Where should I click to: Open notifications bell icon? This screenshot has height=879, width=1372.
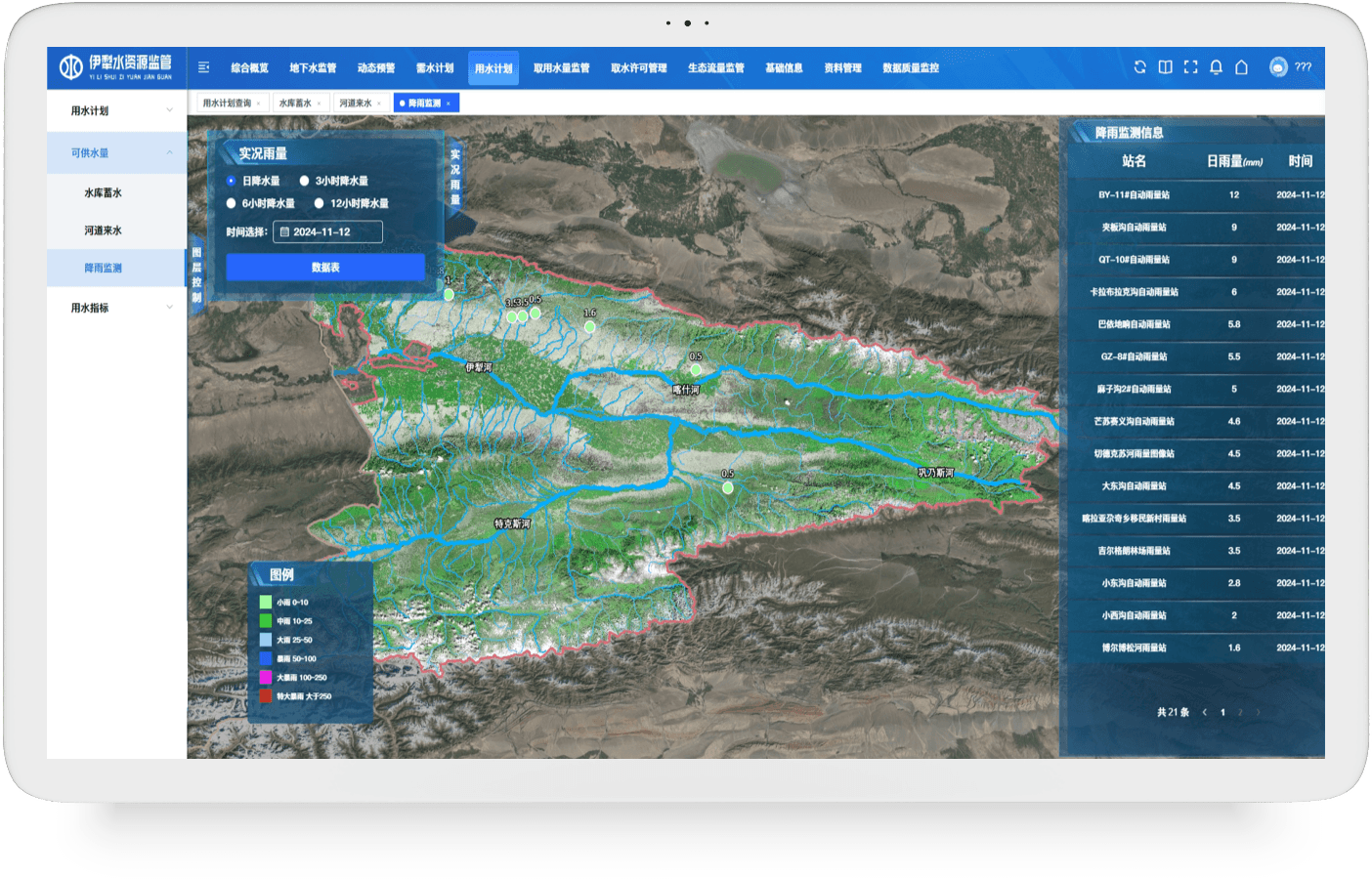[x=1216, y=67]
